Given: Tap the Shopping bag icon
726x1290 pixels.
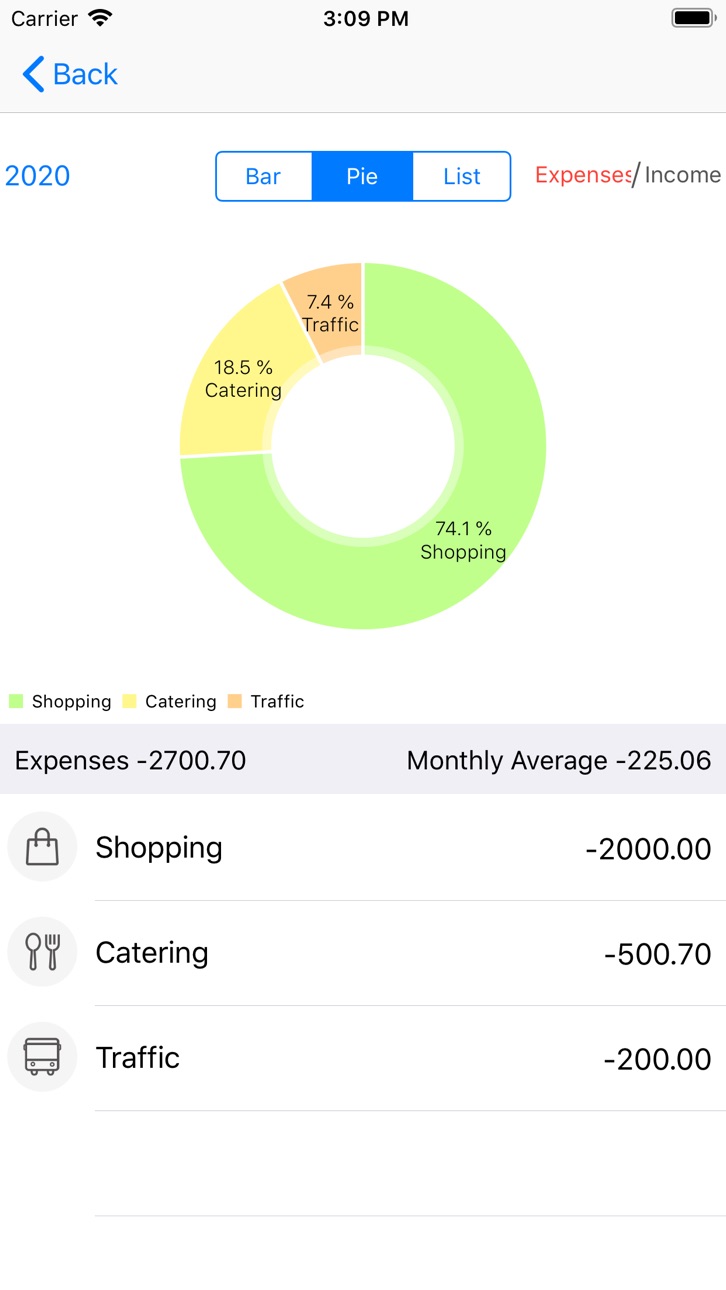Looking at the screenshot, I should coord(42,847).
